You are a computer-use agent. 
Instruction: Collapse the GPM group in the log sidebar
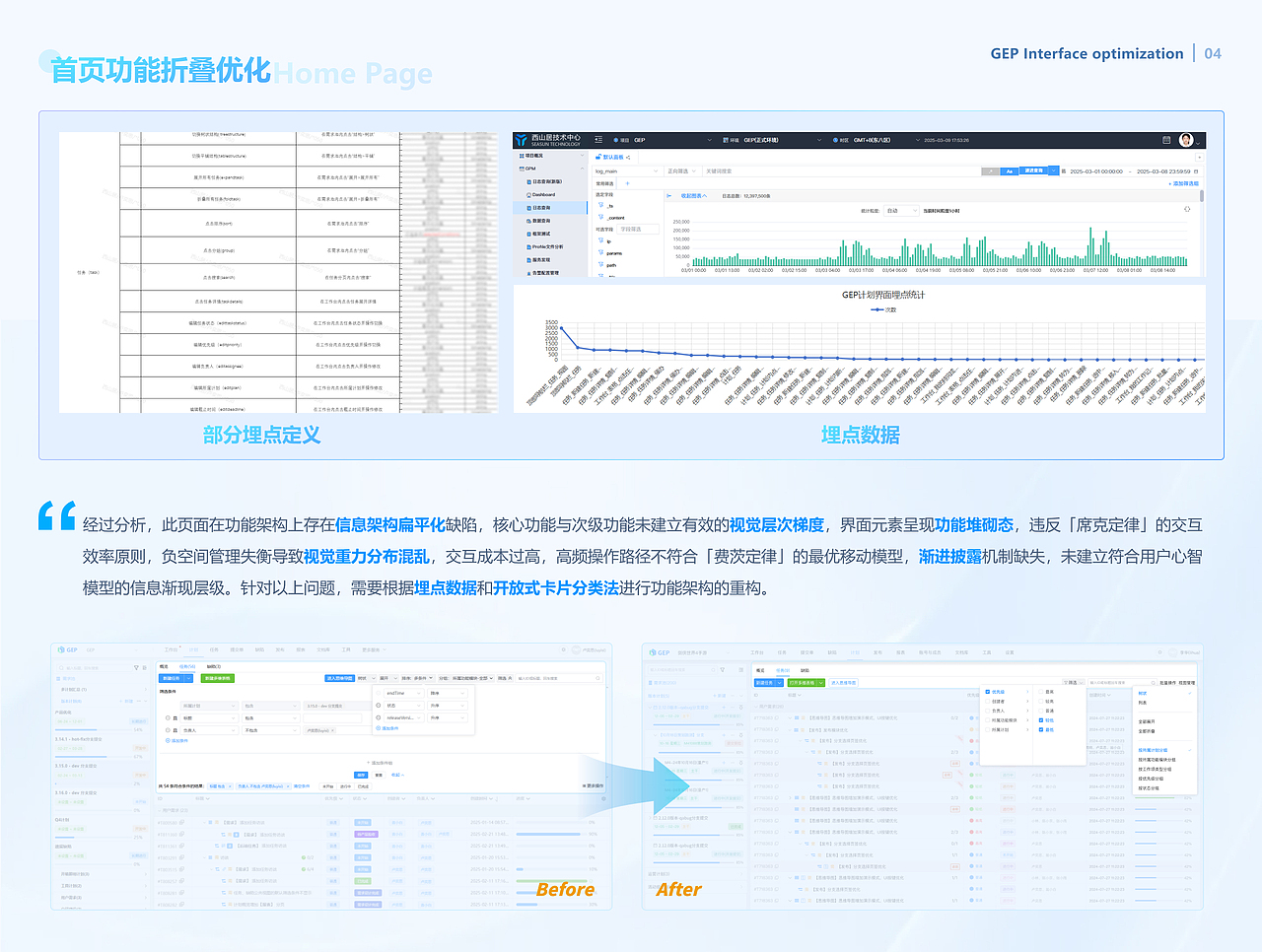pyautogui.click(x=582, y=169)
